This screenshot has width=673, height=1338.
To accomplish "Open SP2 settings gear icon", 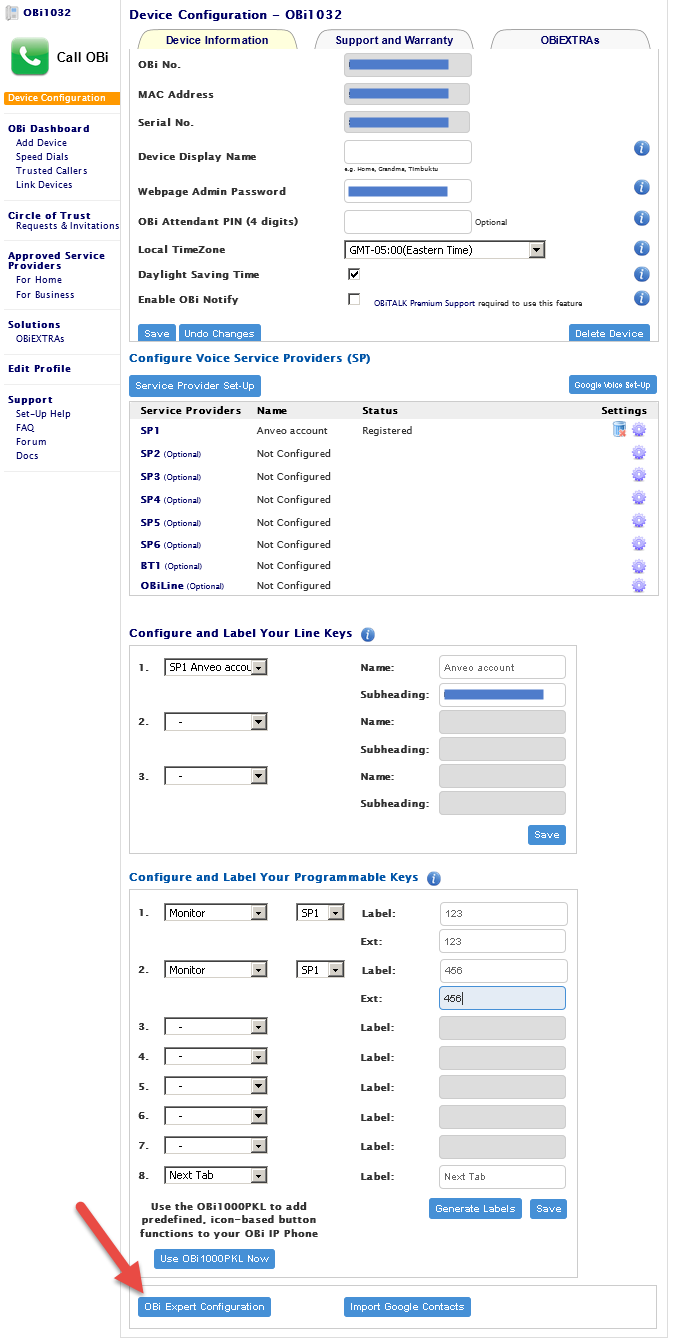I will pyautogui.click(x=639, y=453).
